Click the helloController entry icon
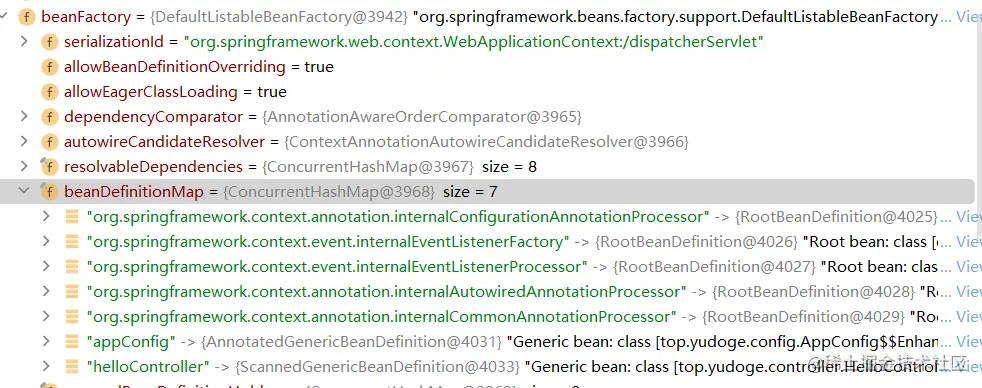 pyautogui.click(x=72, y=367)
